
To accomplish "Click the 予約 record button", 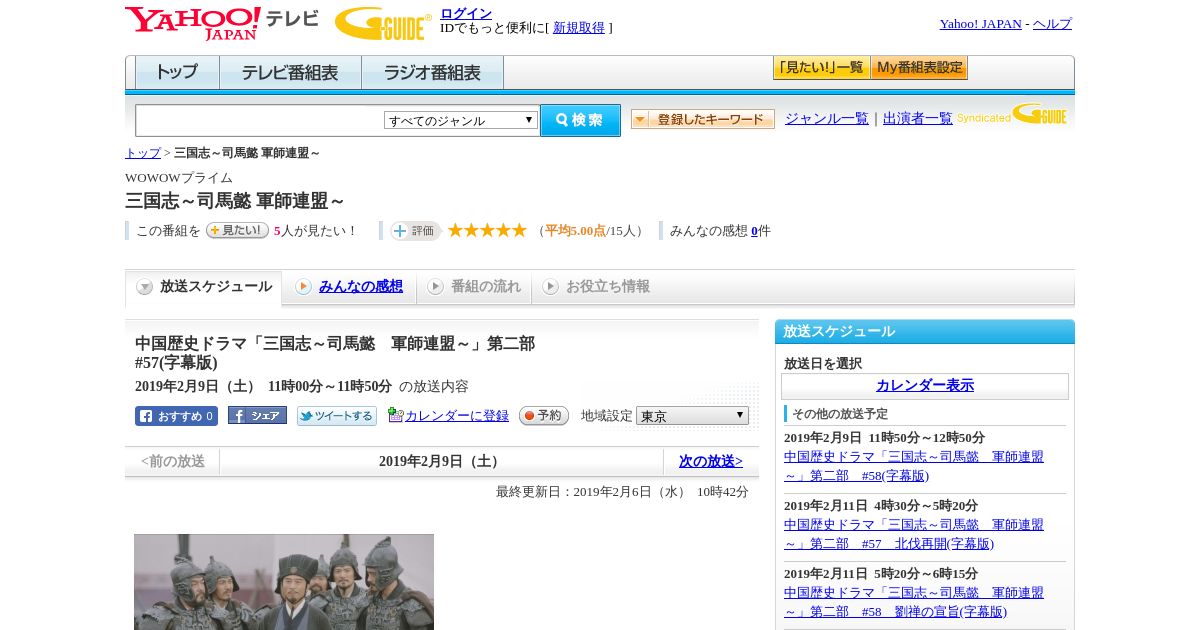I will click(544, 415).
